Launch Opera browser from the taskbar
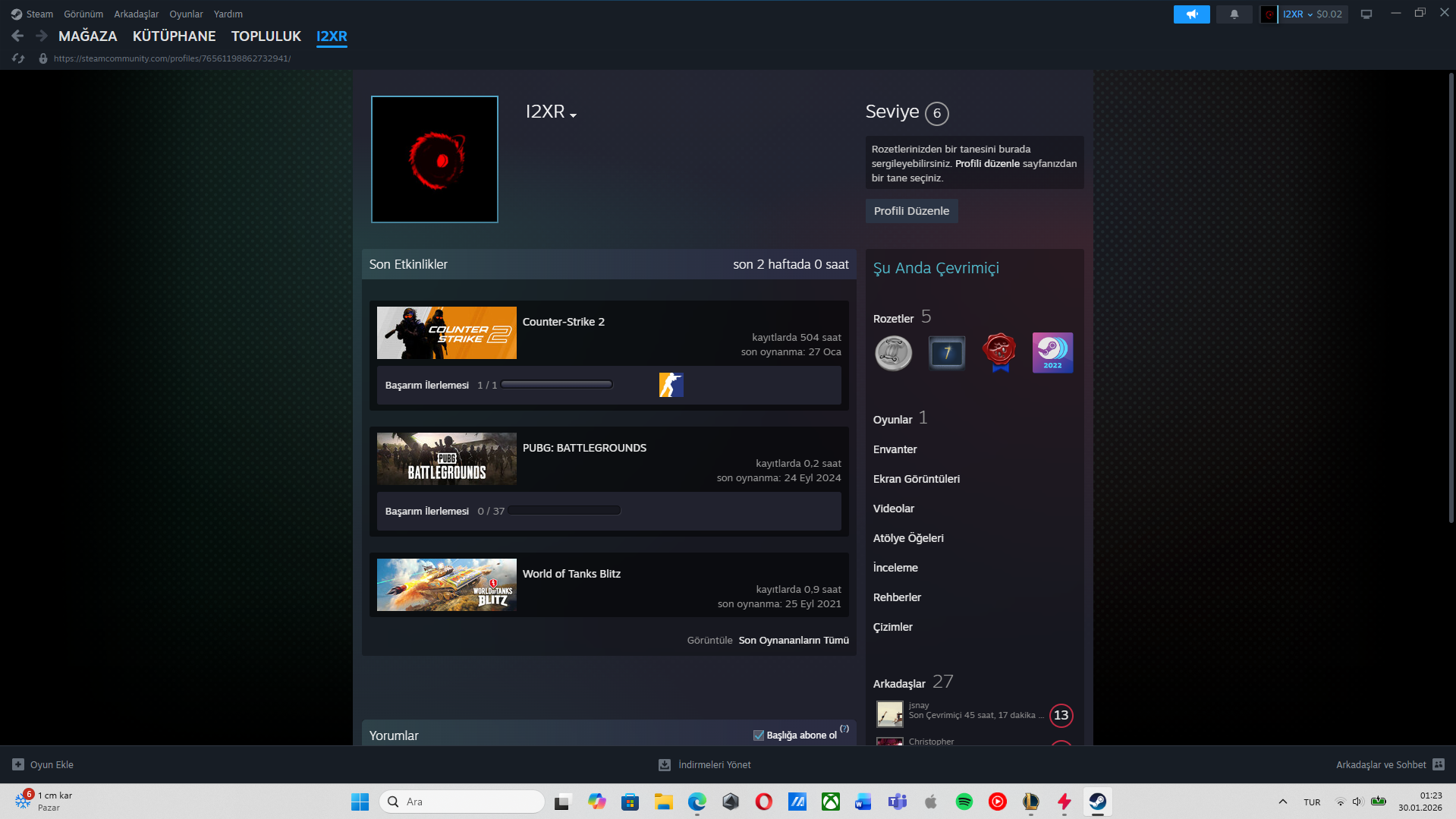 tap(764, 802)
